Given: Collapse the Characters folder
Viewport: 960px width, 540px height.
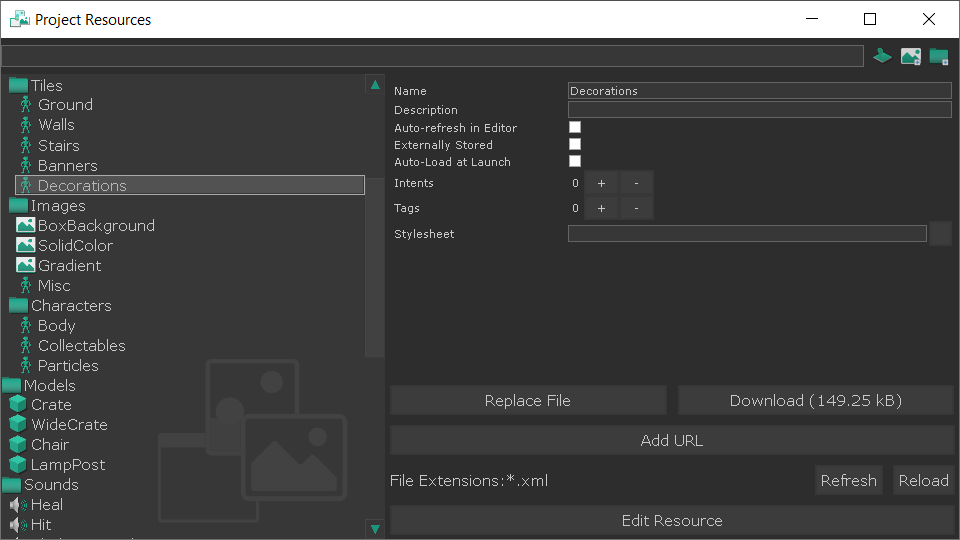Looking at the screenshot, I should [x=18, y=306].
